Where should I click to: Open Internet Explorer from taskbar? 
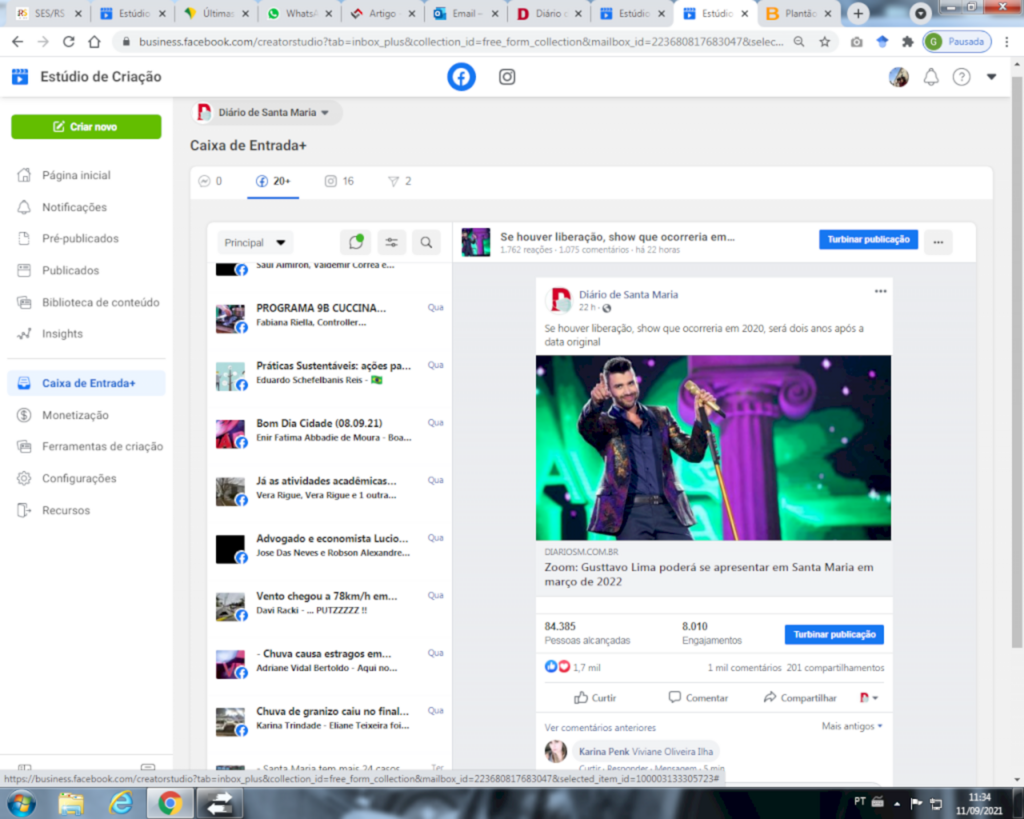coord(121,803)
